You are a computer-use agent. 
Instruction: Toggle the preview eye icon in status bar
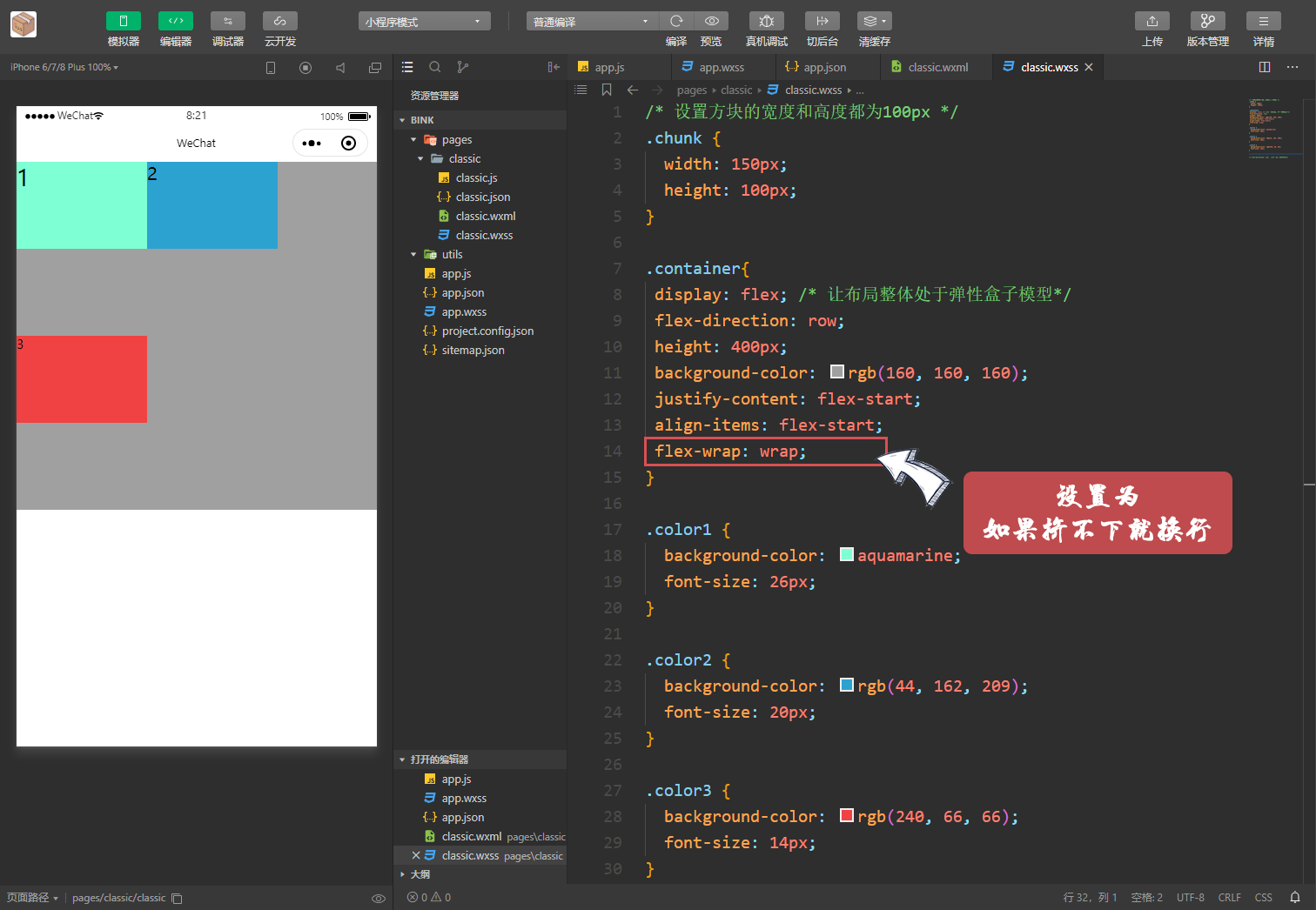point(379,898)
